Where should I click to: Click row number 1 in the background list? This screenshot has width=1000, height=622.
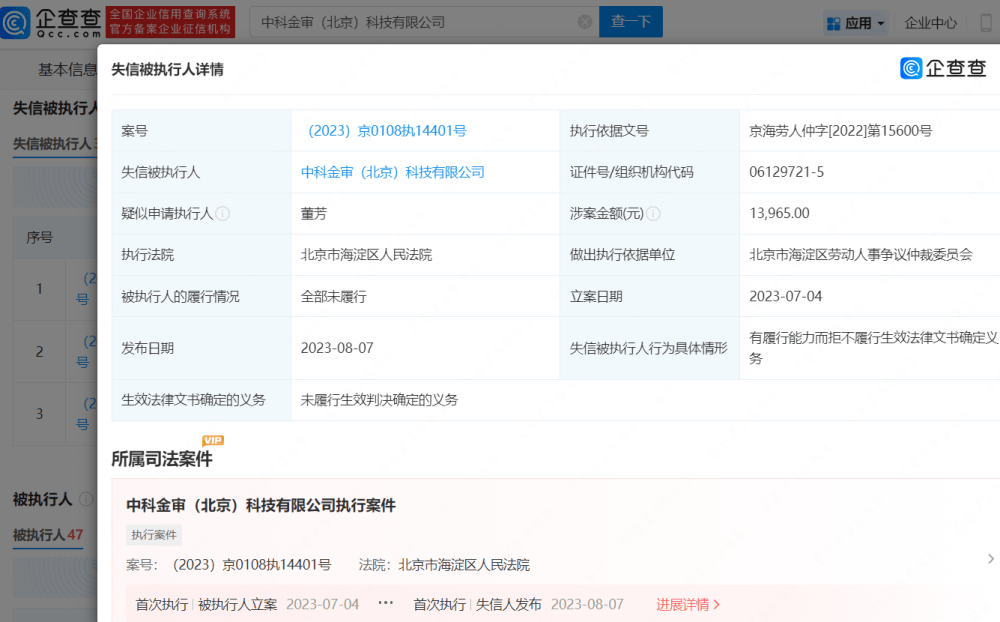[40, 288]
